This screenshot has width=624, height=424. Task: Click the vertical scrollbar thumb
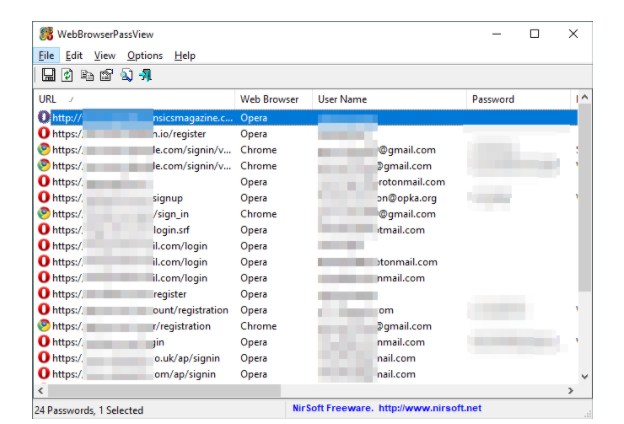[585, 197]
